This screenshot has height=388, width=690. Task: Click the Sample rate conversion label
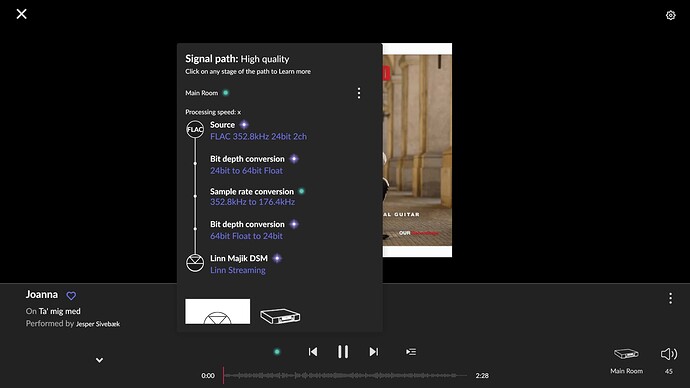[252, 191]
